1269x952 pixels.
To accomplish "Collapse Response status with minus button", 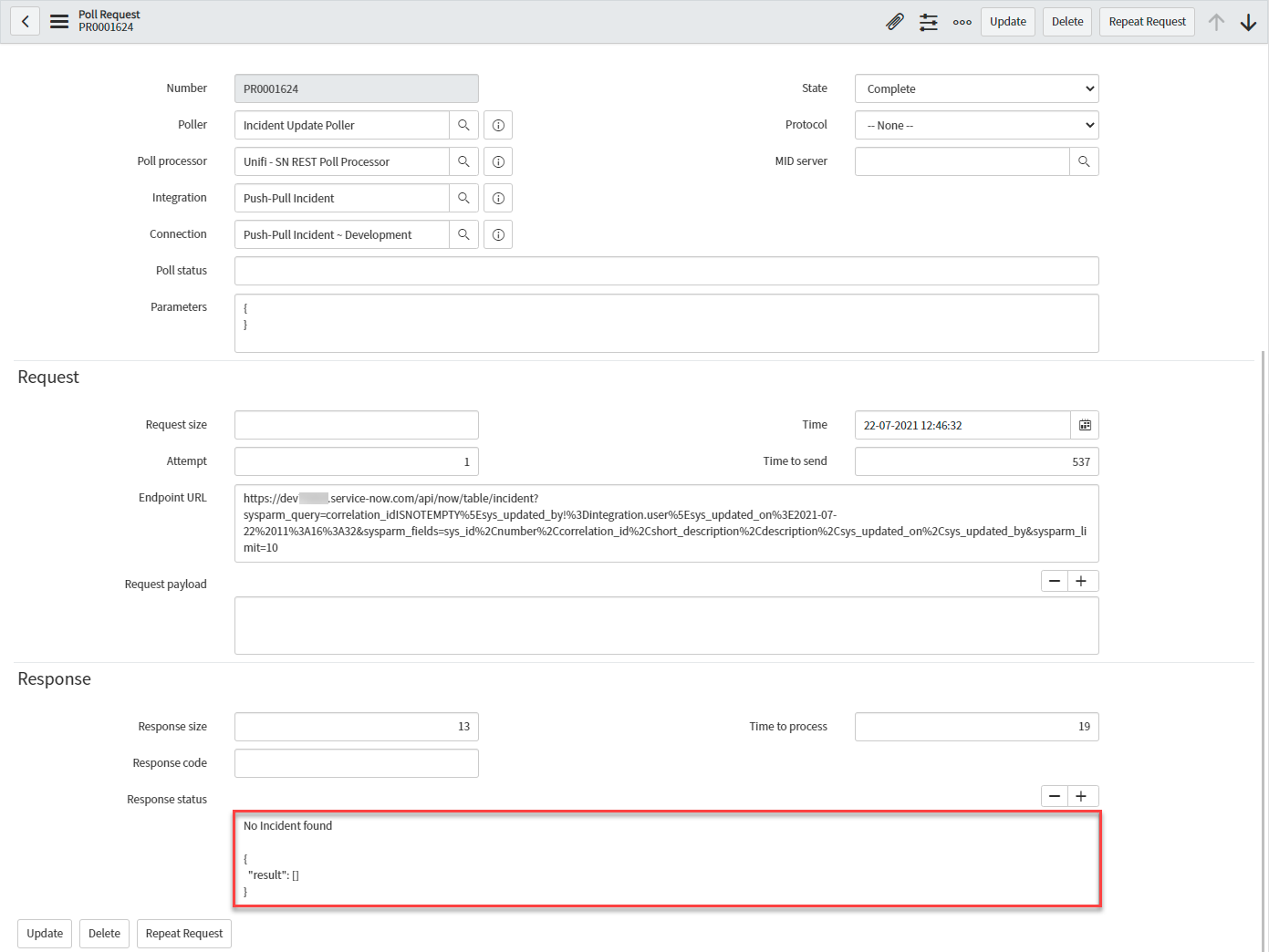I will (1055, 796).
